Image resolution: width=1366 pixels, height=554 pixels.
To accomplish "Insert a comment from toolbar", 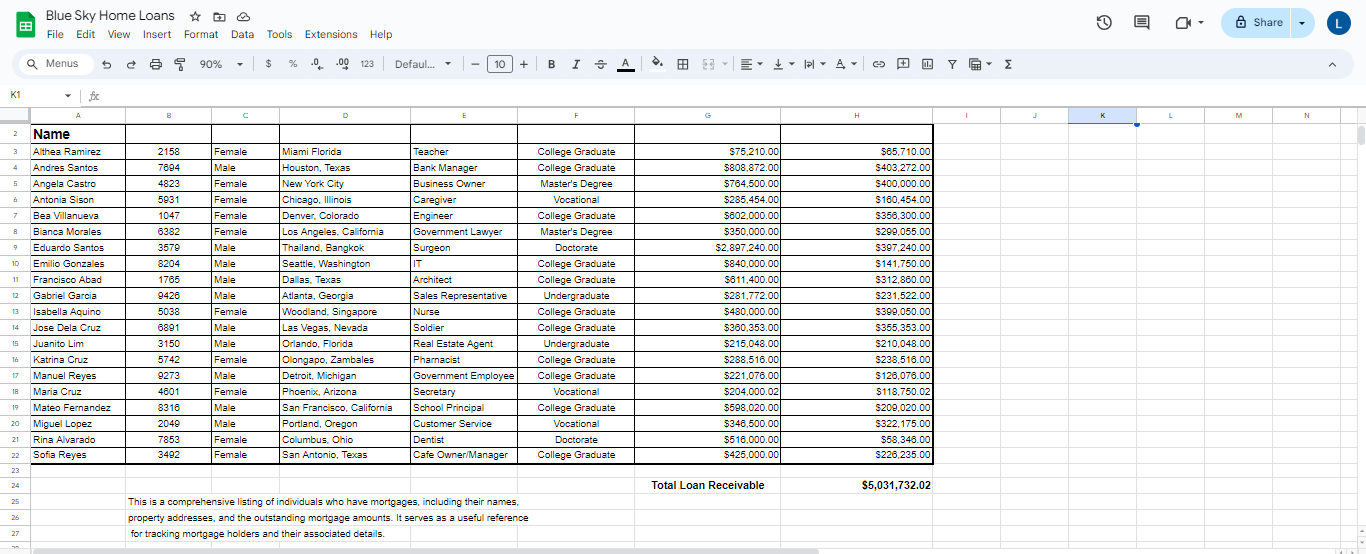I will [903, 64].
